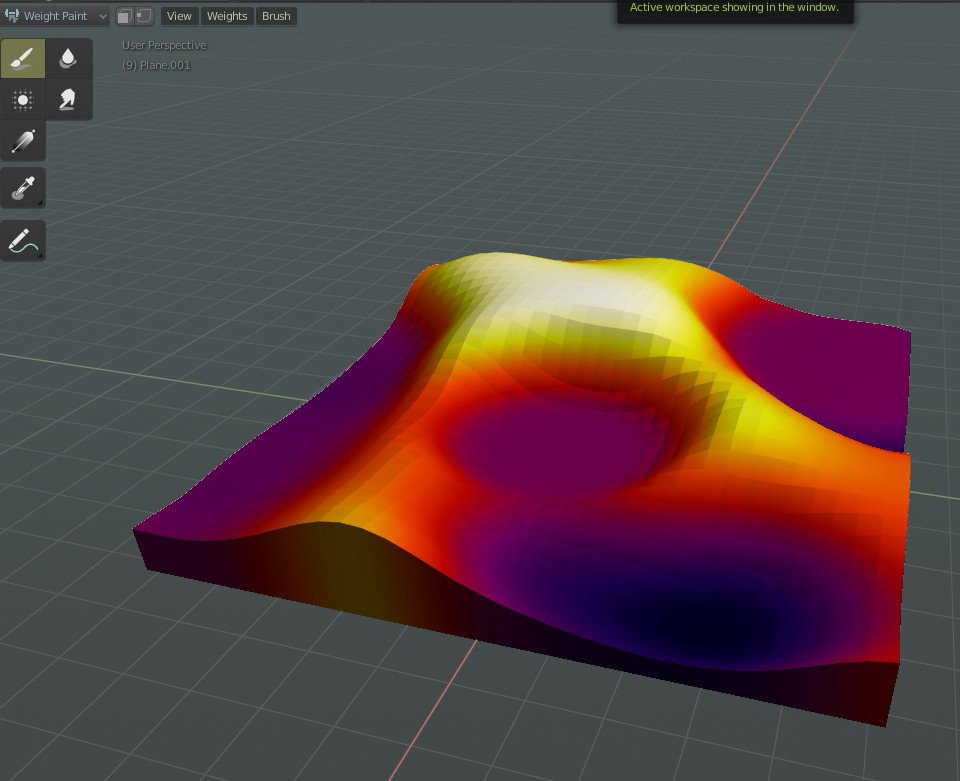Viewport: 960px width, 781px height.
Task: Select the Blur droplet tool
Action: [x=68, y=59]
